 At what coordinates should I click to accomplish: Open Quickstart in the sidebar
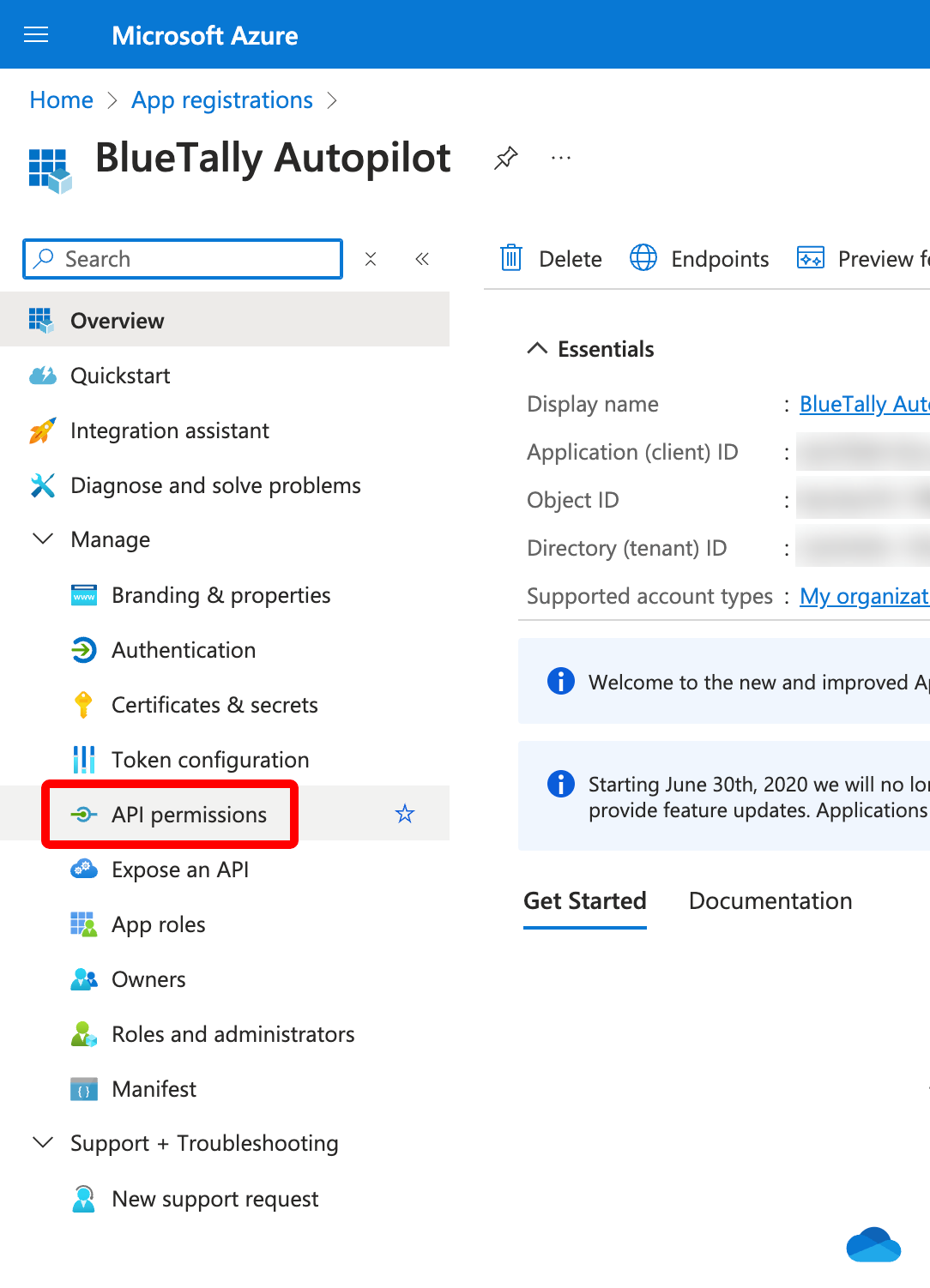click(225, 376)
